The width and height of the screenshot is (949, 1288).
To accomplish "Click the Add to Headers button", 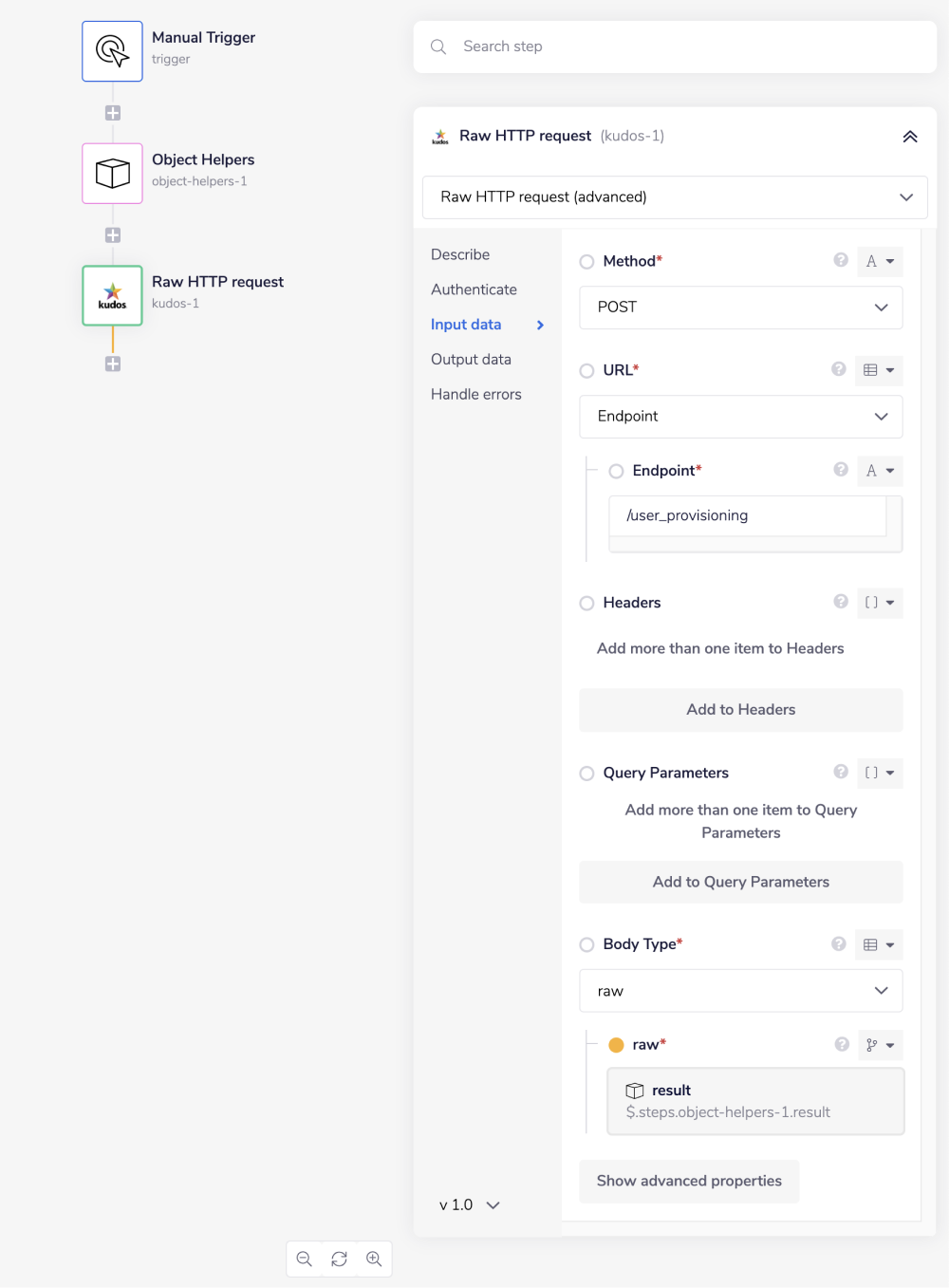I will click(x=740, y=709).
